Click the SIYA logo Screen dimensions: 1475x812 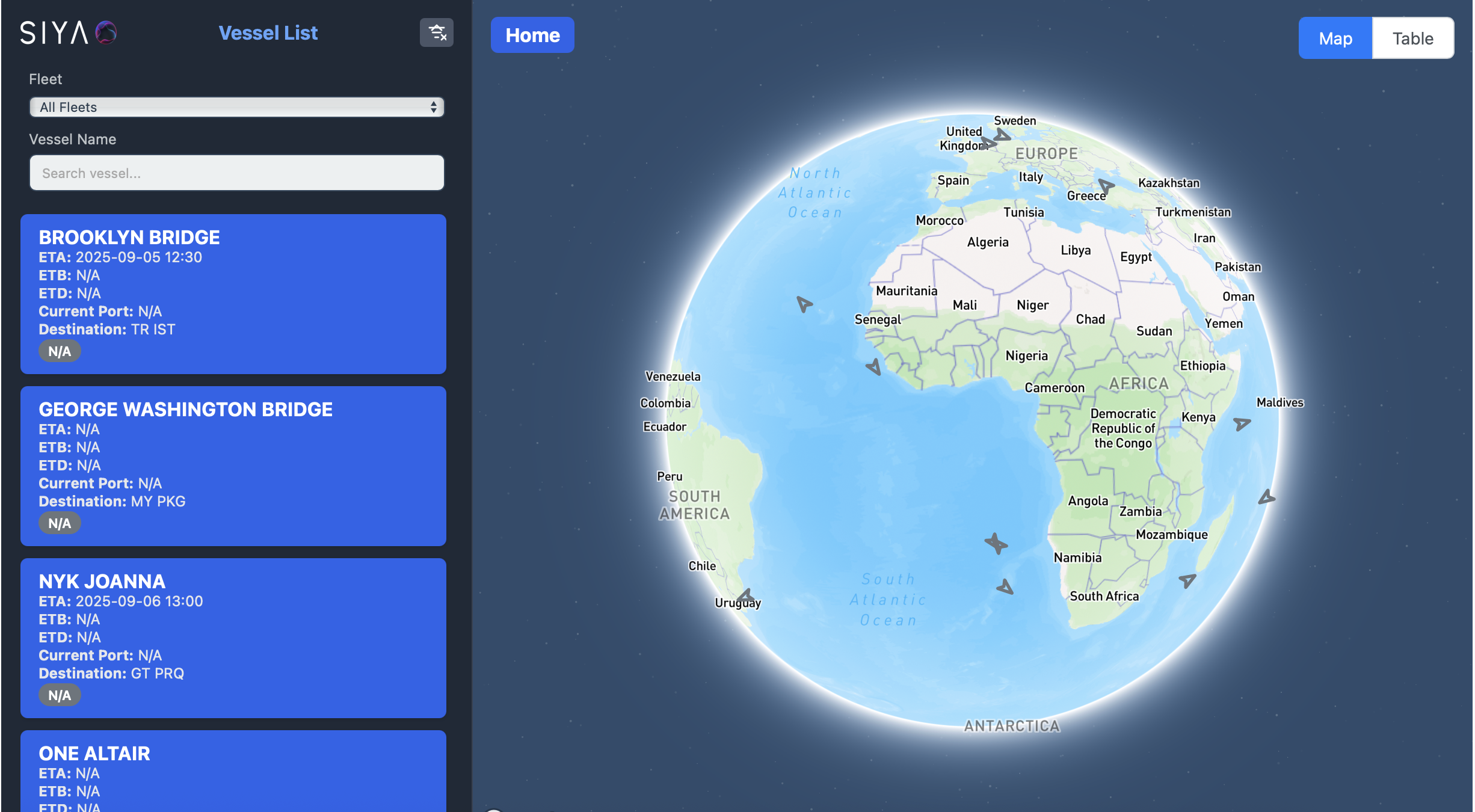pyautogui.click(x=67, y=32)
